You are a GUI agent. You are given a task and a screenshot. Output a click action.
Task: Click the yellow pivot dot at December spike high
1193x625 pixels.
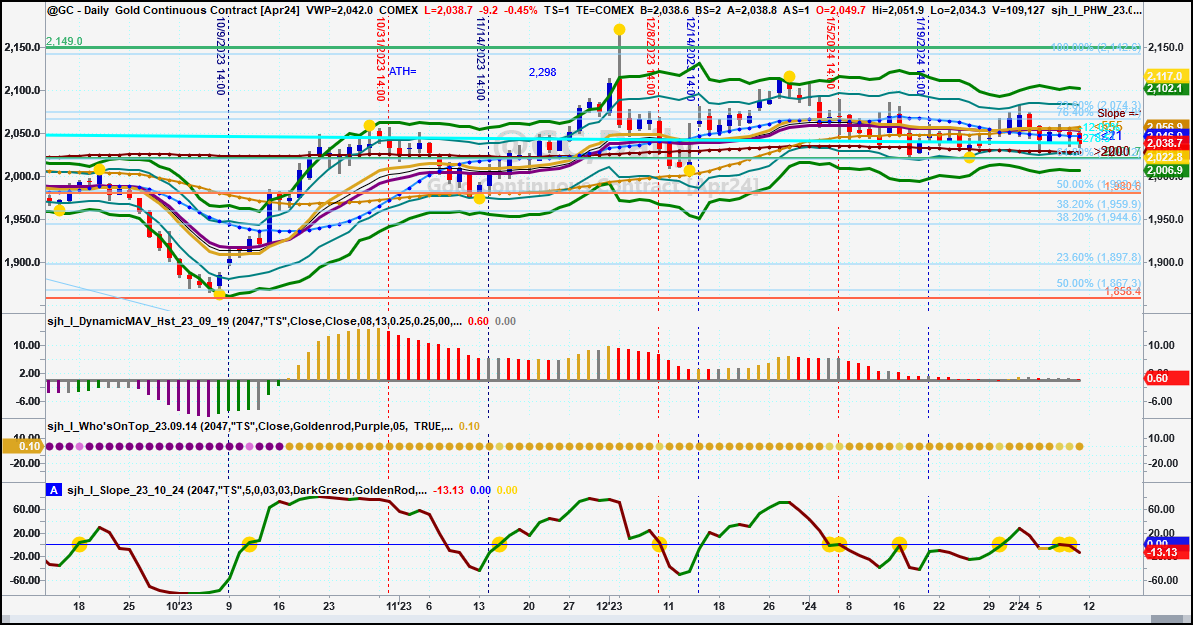[x=619, y=30]
